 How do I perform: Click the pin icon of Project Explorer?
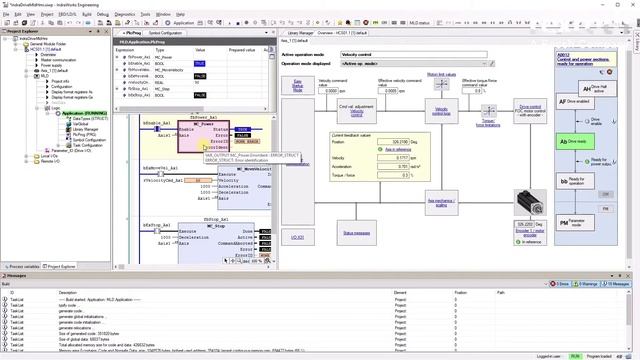pyautogui.click(x=98, y=31)
